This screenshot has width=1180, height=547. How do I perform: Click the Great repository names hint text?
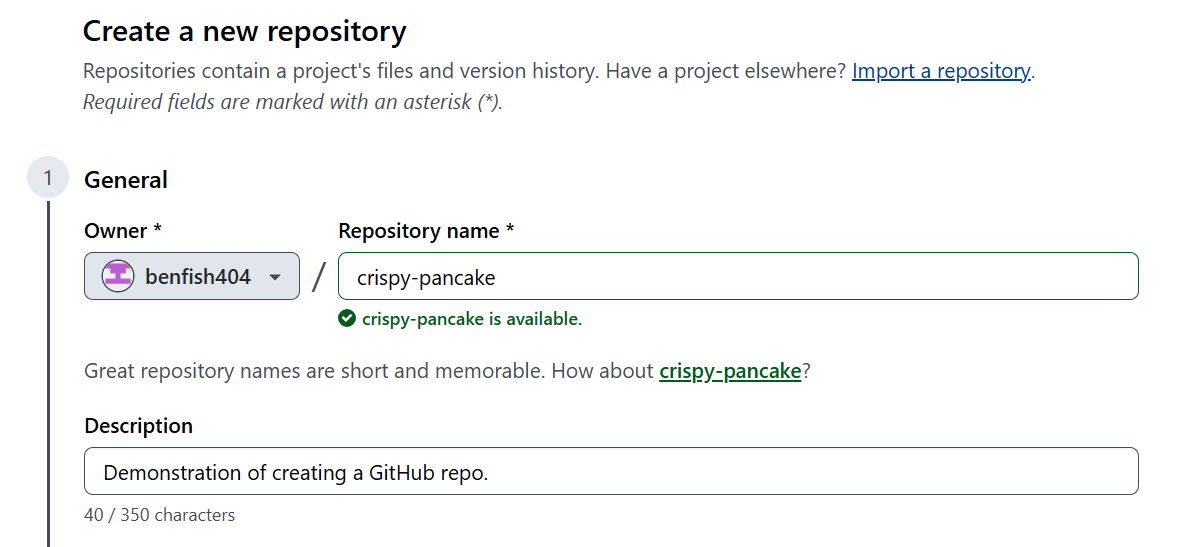click(x=447, y=371)
